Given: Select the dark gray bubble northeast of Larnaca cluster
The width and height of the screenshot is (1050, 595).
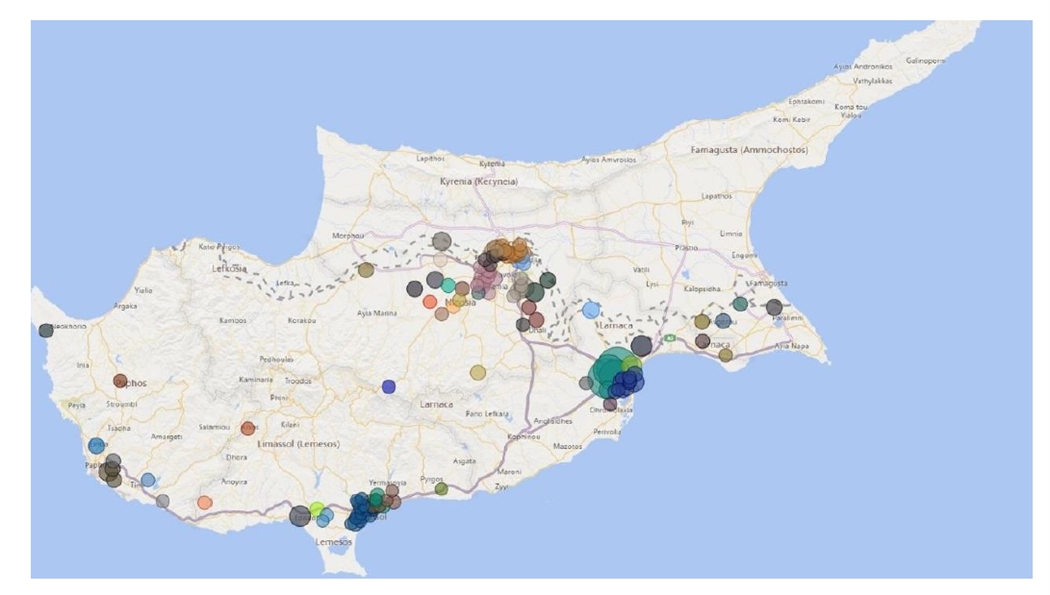Looking at the screenshot, I should tap(642, 345).
